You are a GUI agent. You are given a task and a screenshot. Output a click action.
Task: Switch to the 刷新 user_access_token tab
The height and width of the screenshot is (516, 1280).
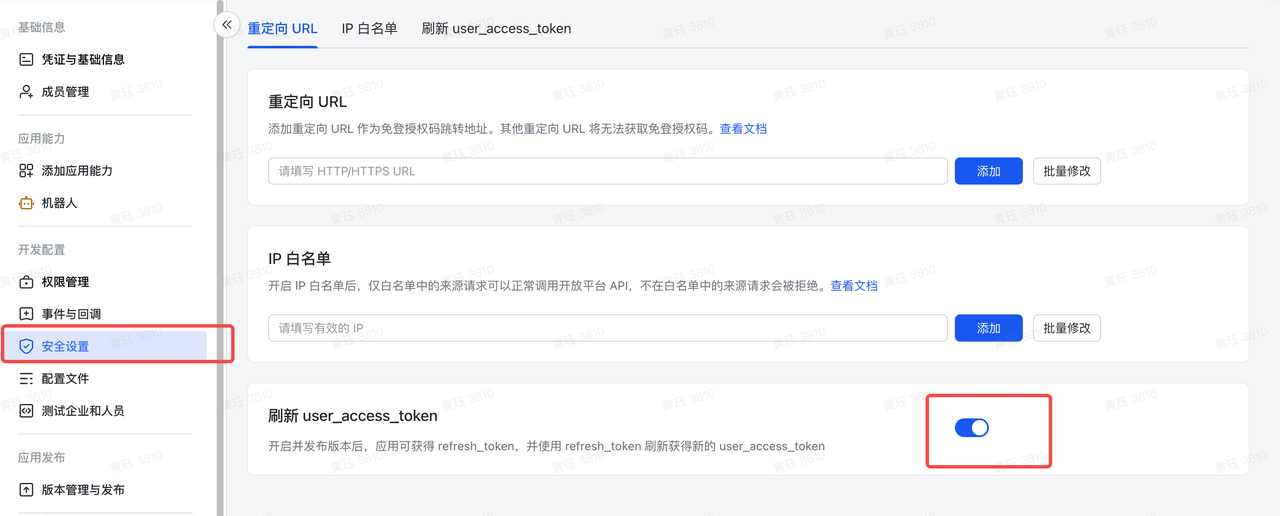496,28
